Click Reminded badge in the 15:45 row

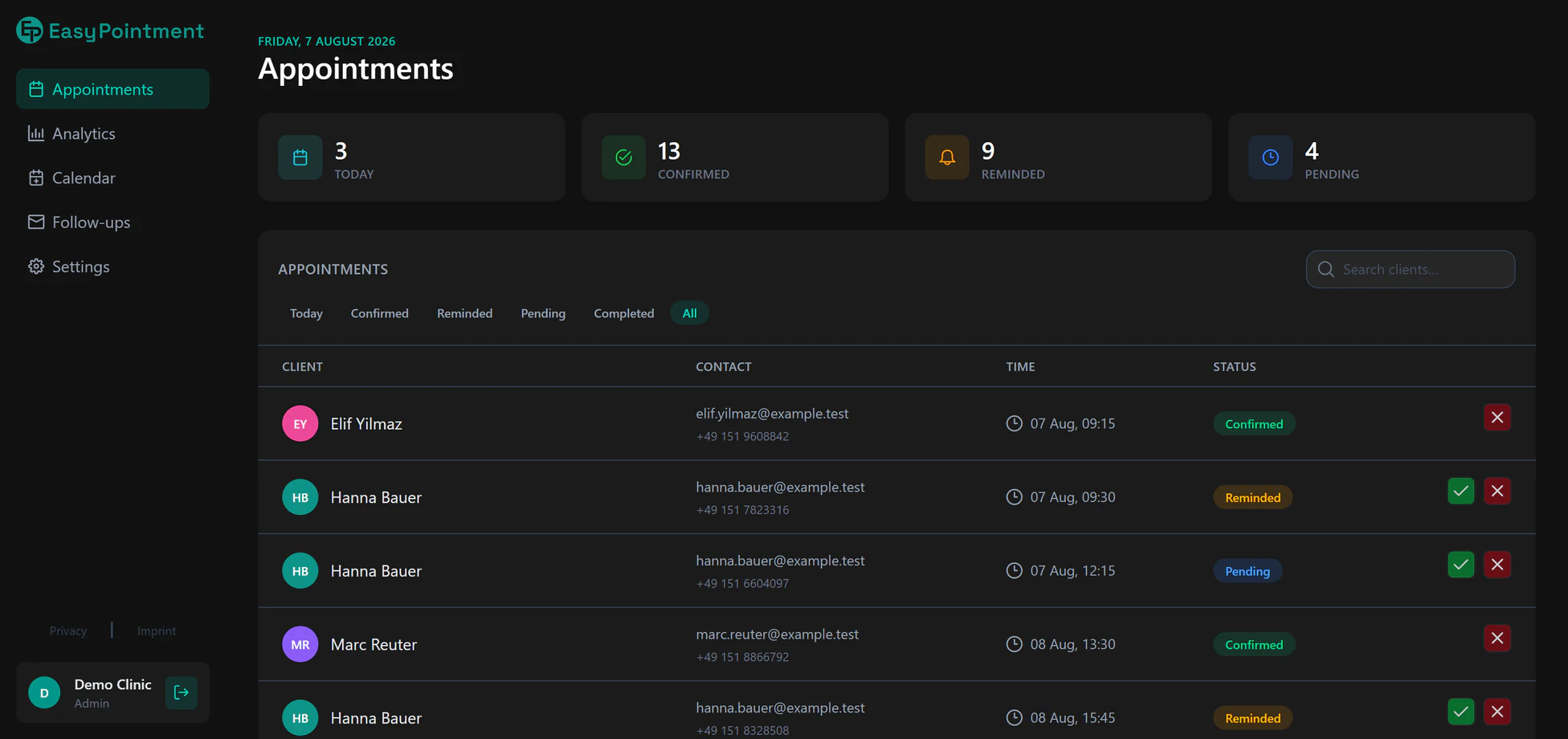click(x=1252, y=718)
